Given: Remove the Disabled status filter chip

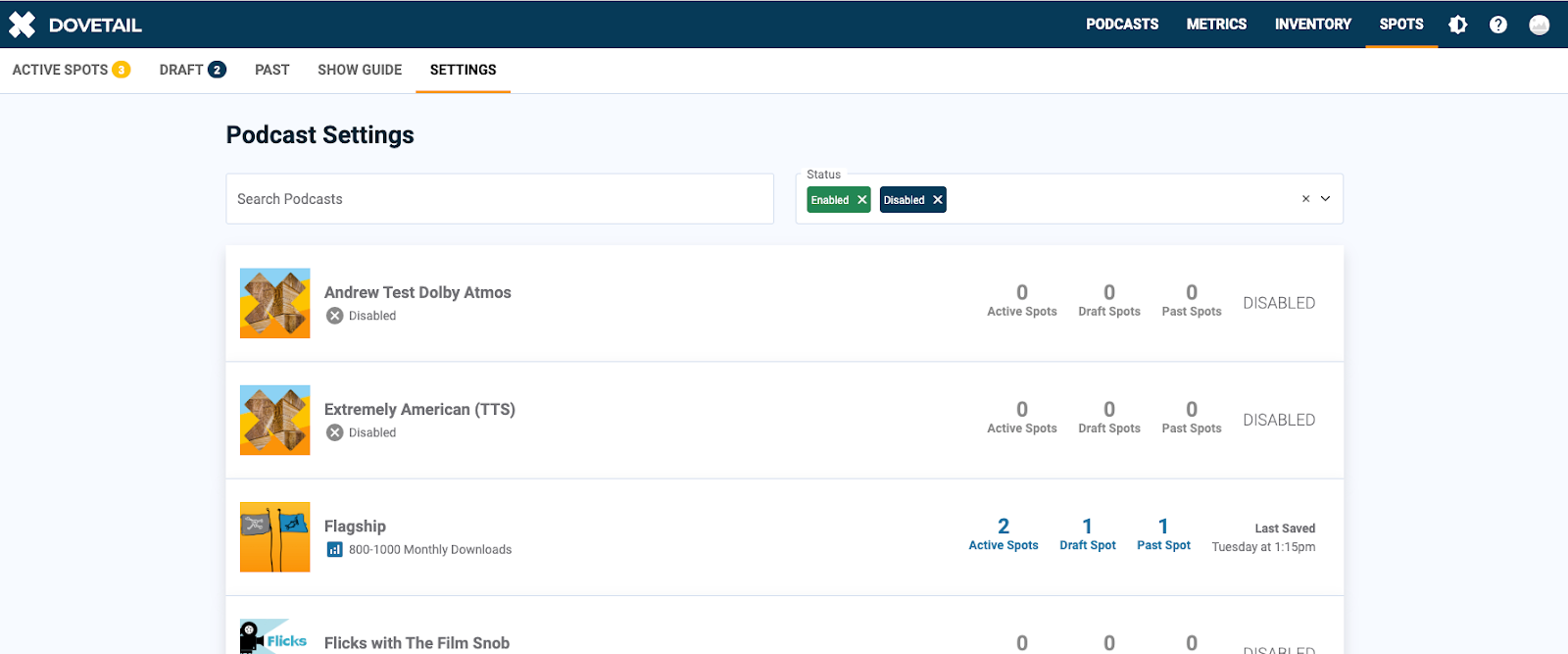Looking at the screenshot, I should (938, 200).
